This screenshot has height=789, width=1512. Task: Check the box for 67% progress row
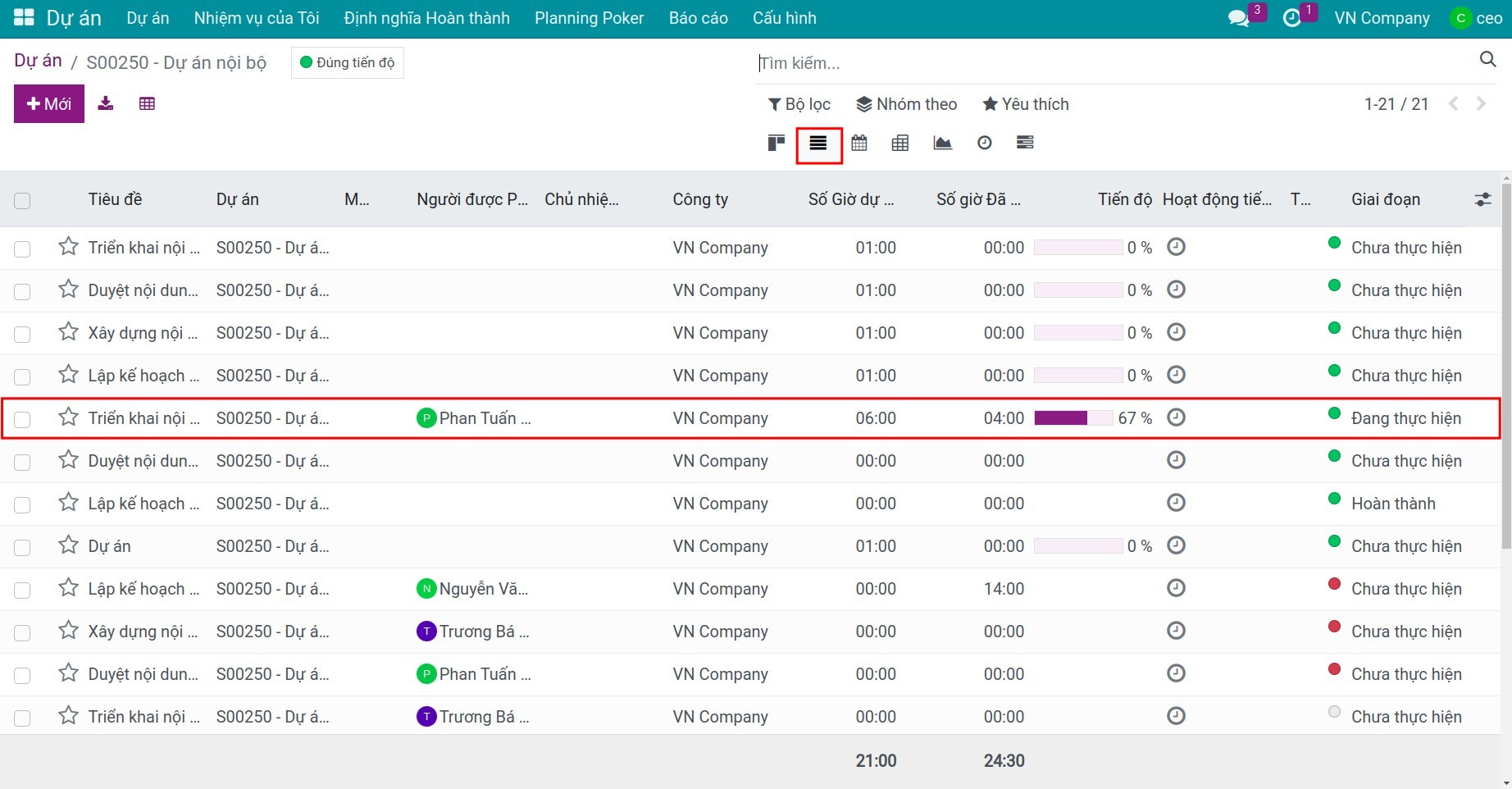coord(22,419)
